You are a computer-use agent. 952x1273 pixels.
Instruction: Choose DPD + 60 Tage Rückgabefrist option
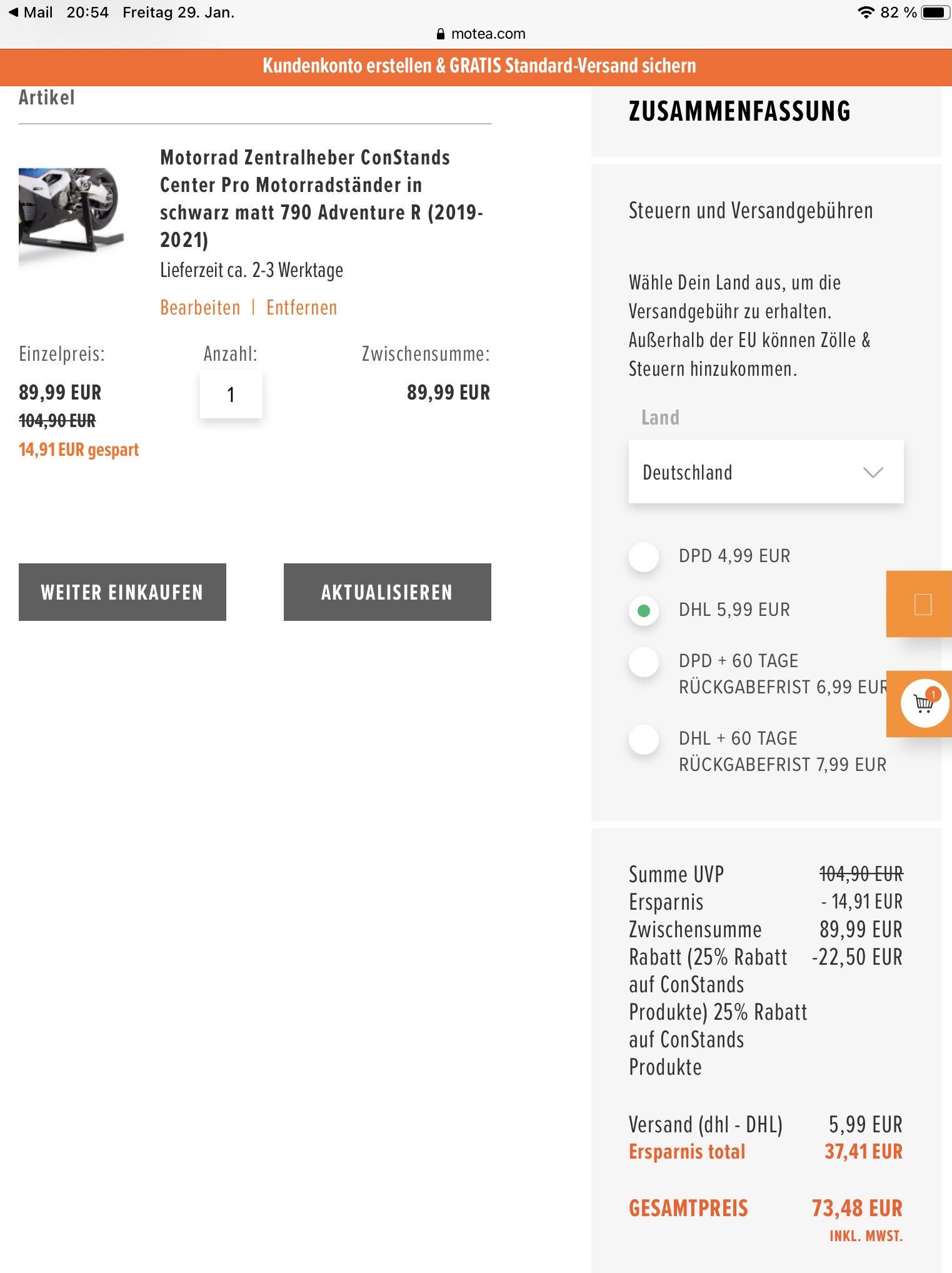(x=644, y=662)
